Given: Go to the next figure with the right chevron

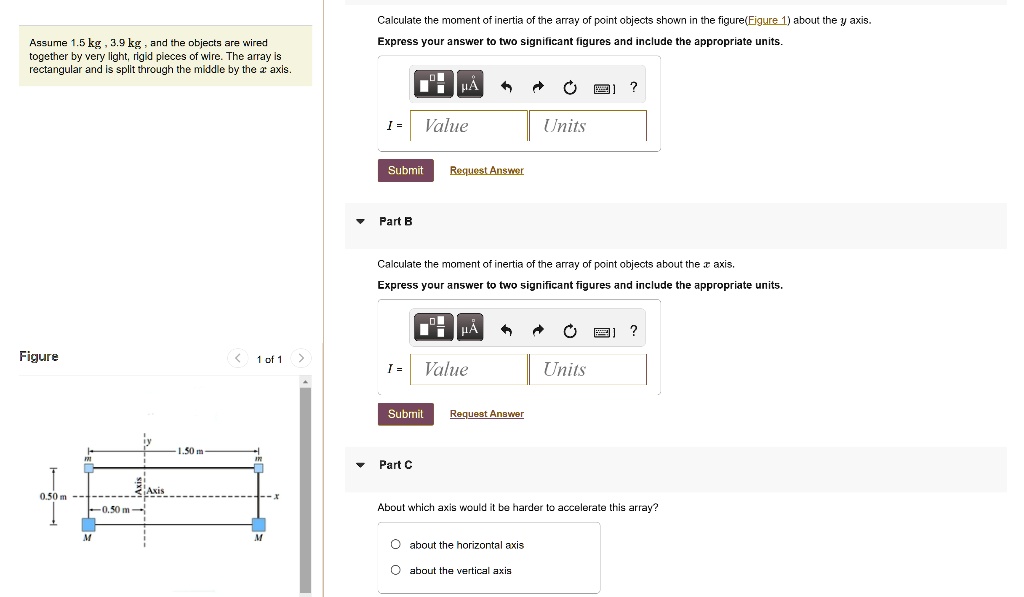Looking at the screenshot, I should coord(302,359).
